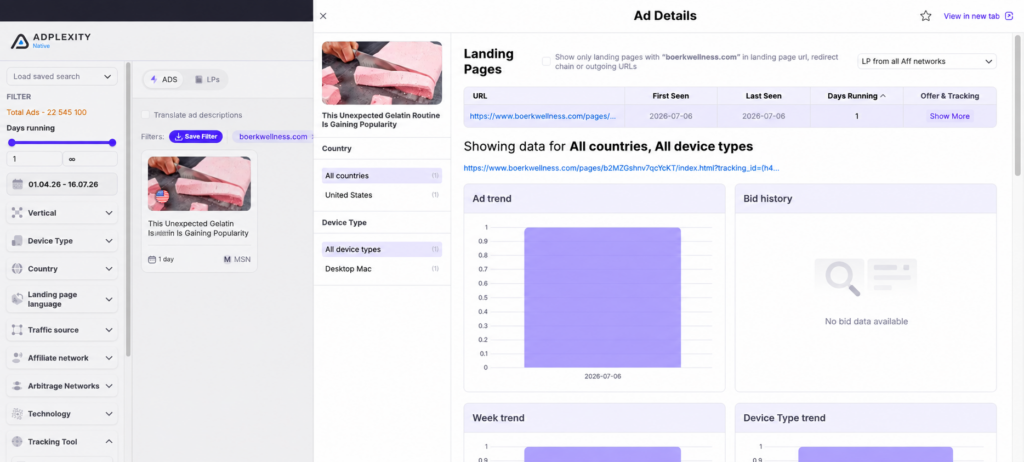Click the Vertical filter icon
1024x462 pixels.
click(17, 213)
